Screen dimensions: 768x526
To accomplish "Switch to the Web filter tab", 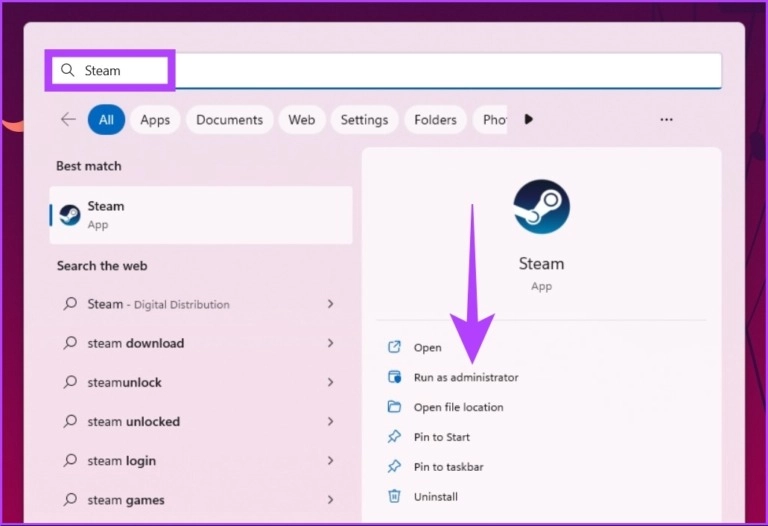I will (301, 120).
